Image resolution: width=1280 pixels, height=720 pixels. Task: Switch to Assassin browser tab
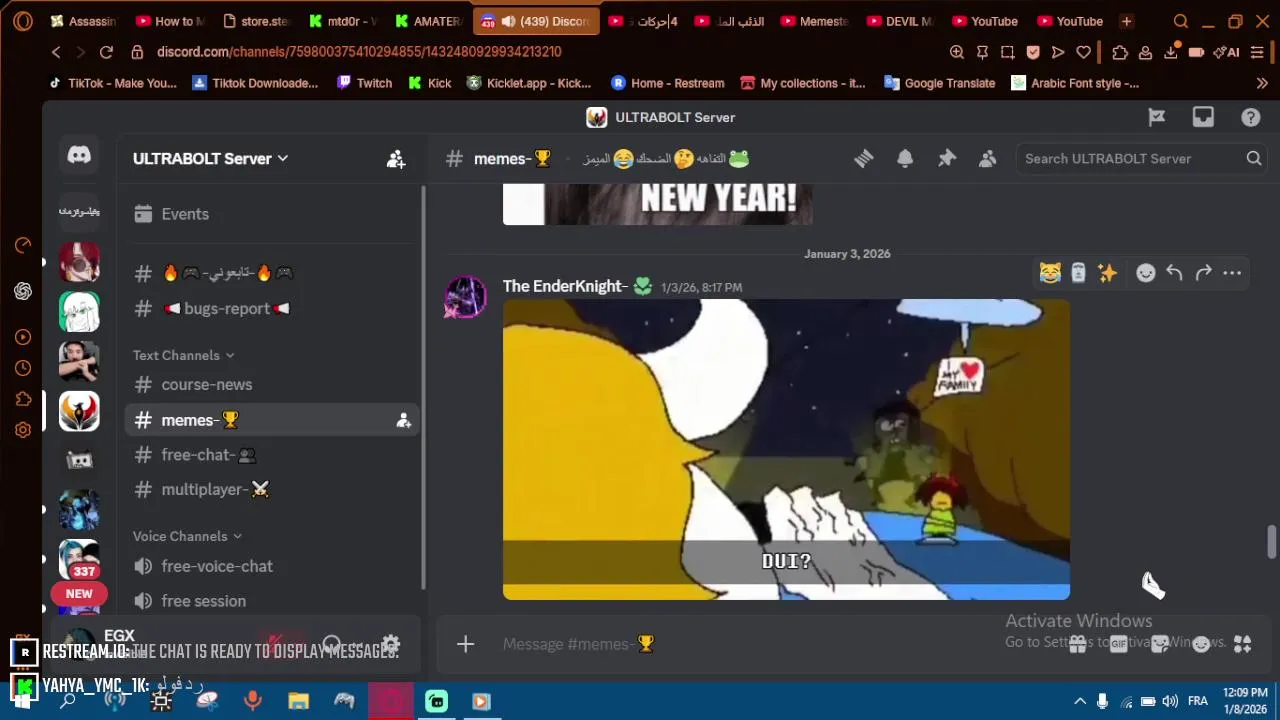tap(84, 21)
